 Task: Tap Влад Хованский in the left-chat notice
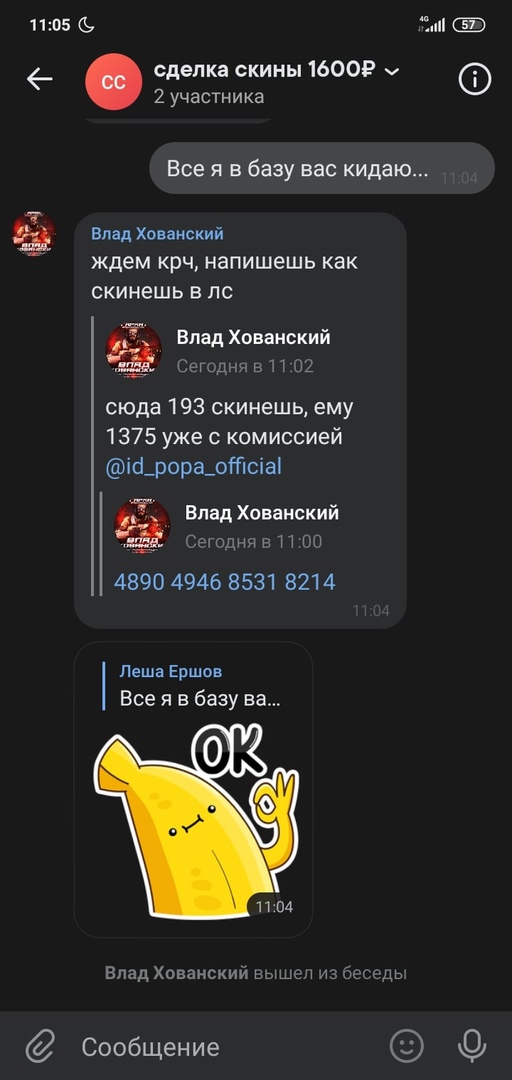(176, 973)
